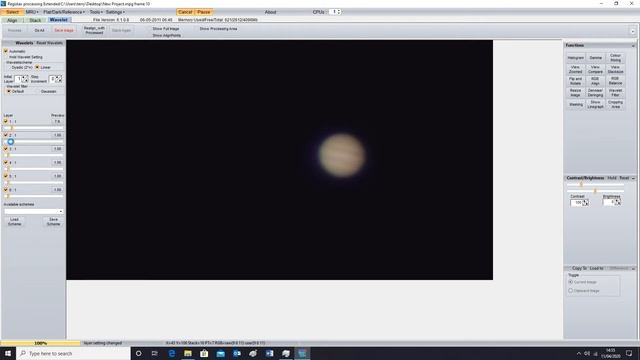Open Word from the taskbar
The height and width of the screenshot is (360, 640).
tap(269, 353)
